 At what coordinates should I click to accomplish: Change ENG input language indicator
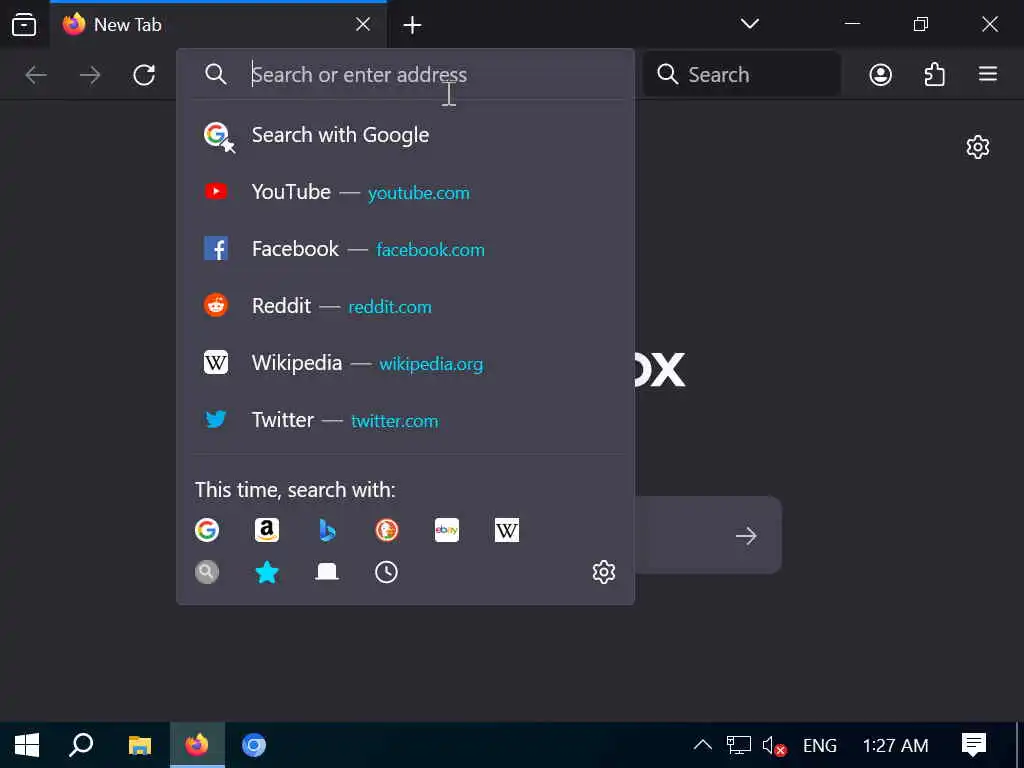click(x=820, y=745)
